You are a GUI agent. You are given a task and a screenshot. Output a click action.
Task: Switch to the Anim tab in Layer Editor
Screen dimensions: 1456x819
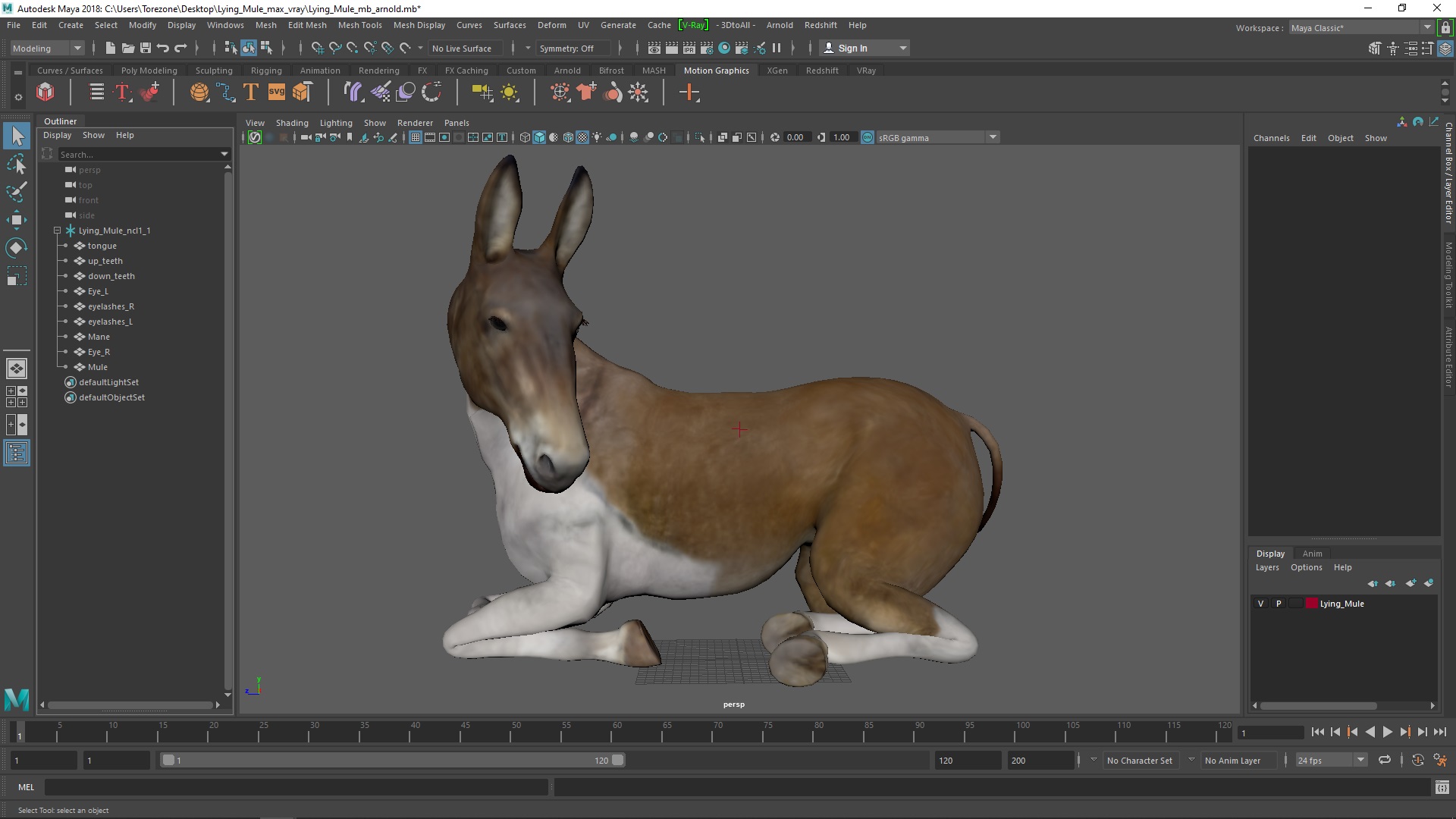click(1312, 554)
